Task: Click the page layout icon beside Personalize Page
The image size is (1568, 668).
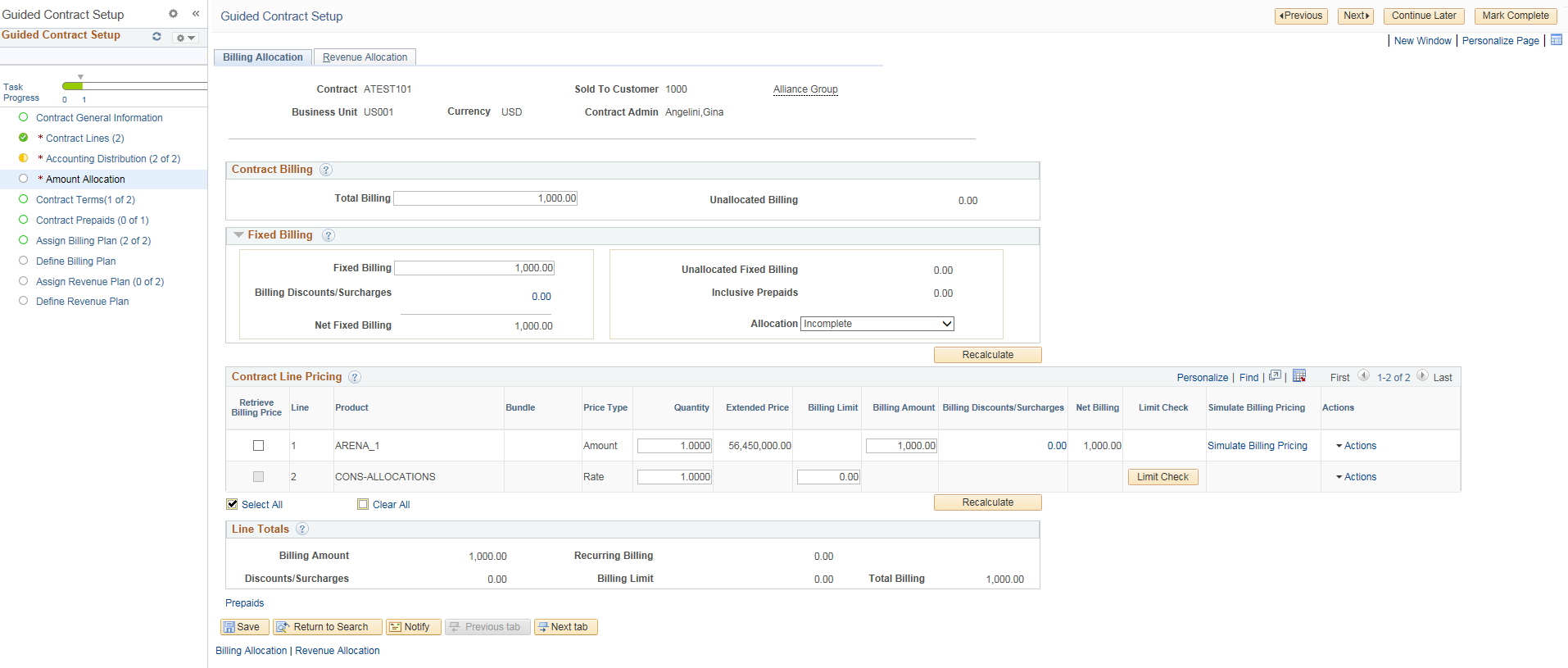Action: coord(1557,39)
